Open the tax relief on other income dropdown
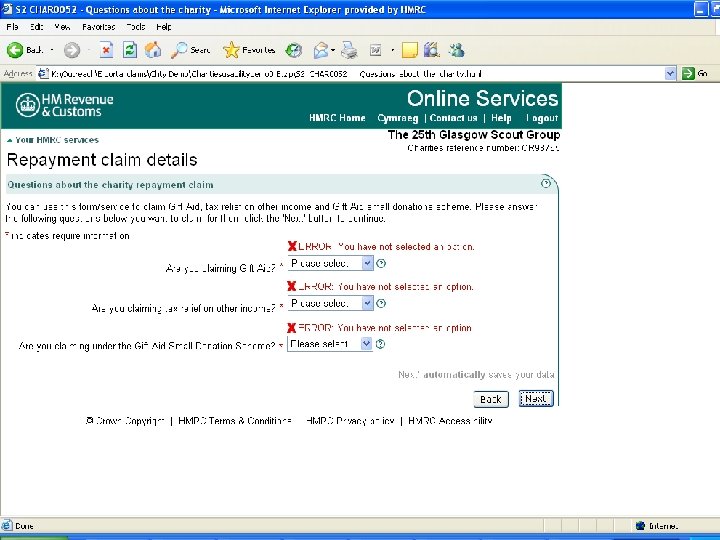 [331, 303]
